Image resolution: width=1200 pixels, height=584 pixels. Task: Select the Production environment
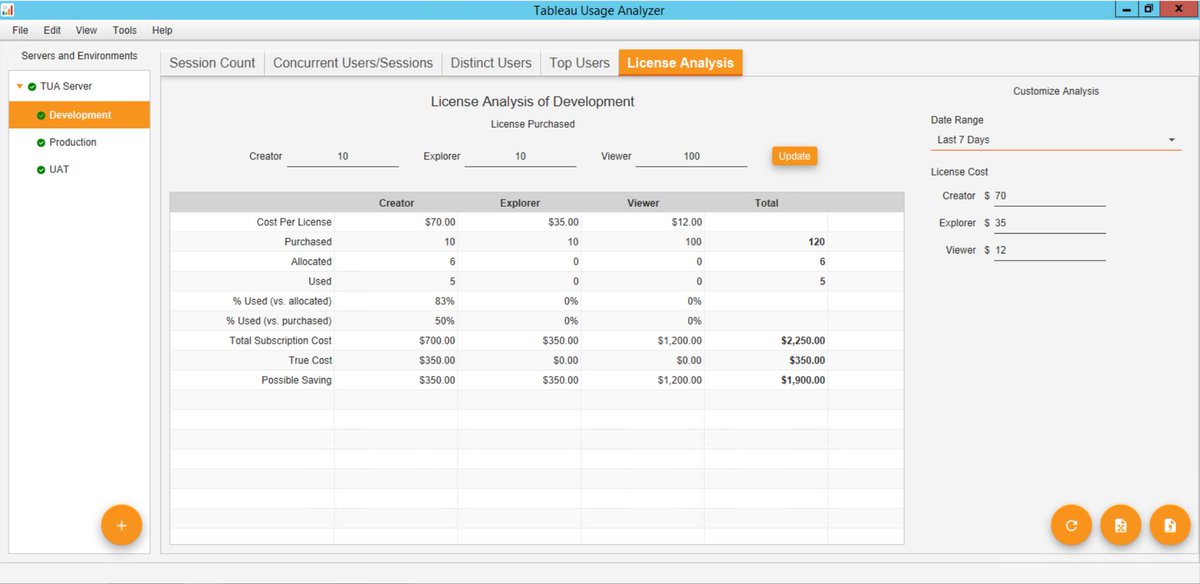(x=79, y=142)
